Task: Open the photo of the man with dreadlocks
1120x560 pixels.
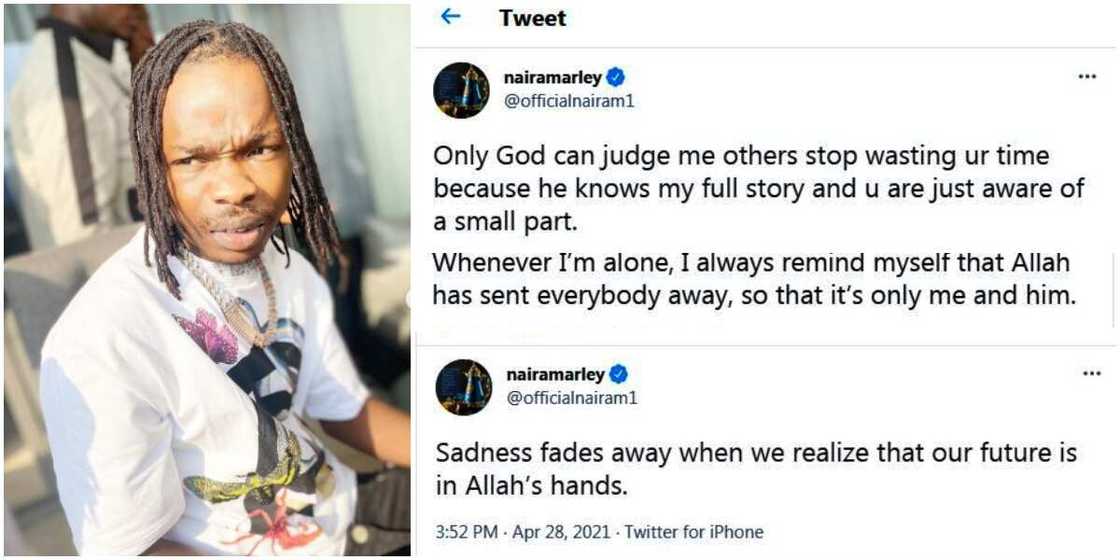Action: (207, 280)
